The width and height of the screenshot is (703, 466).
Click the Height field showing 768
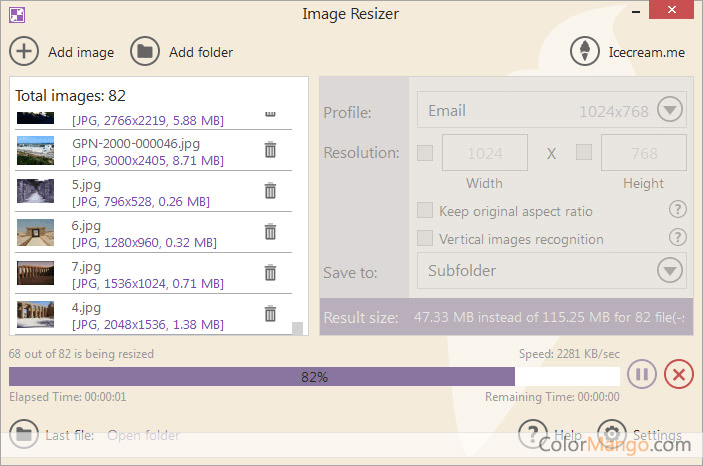tap(643, 153)
